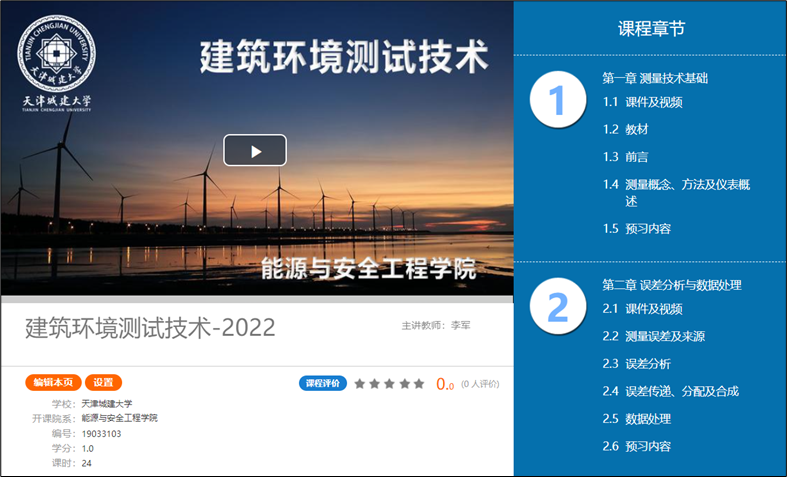Open section 1.1 课件及视频

pos(642,102)
